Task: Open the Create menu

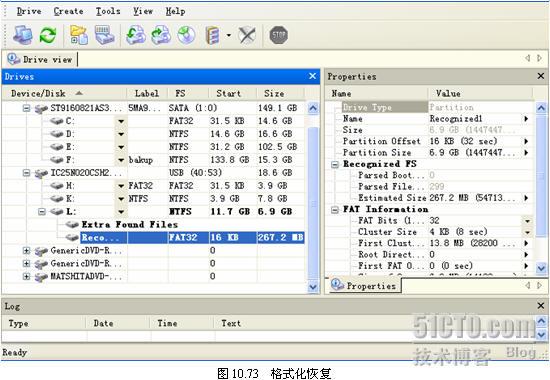Action: point(68,11)
